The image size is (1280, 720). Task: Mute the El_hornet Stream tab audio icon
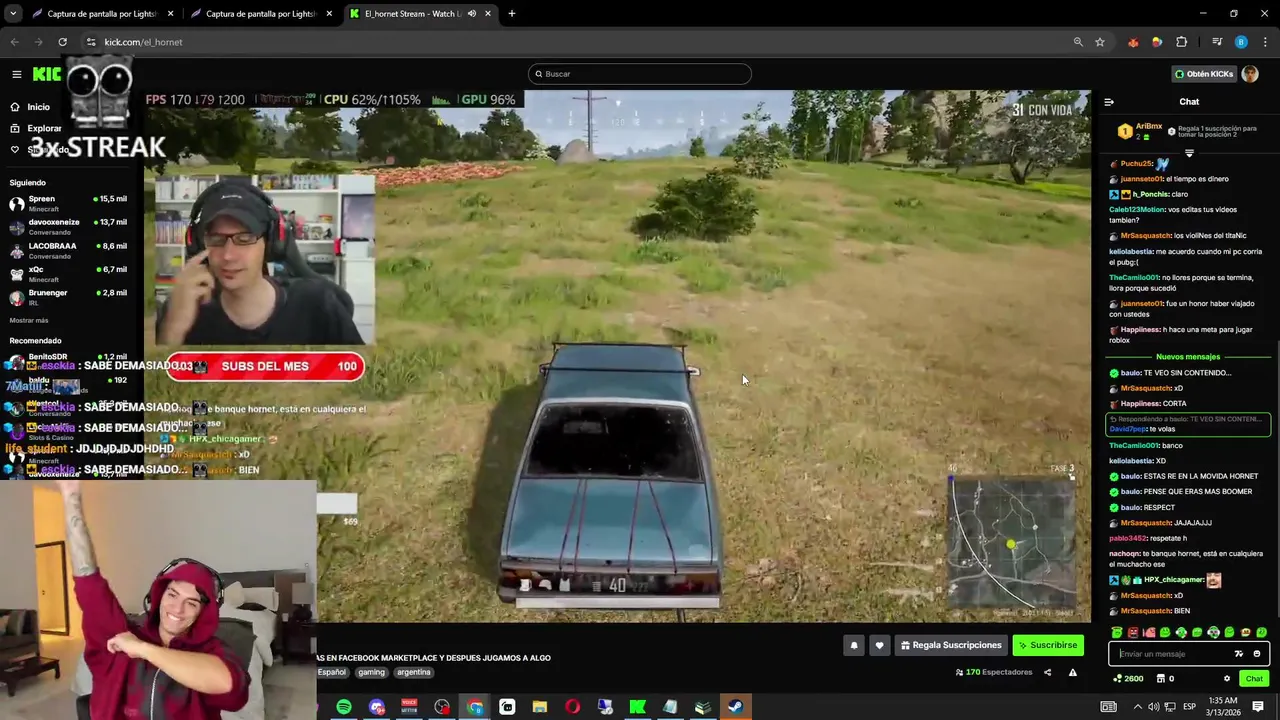coord(472,14)
